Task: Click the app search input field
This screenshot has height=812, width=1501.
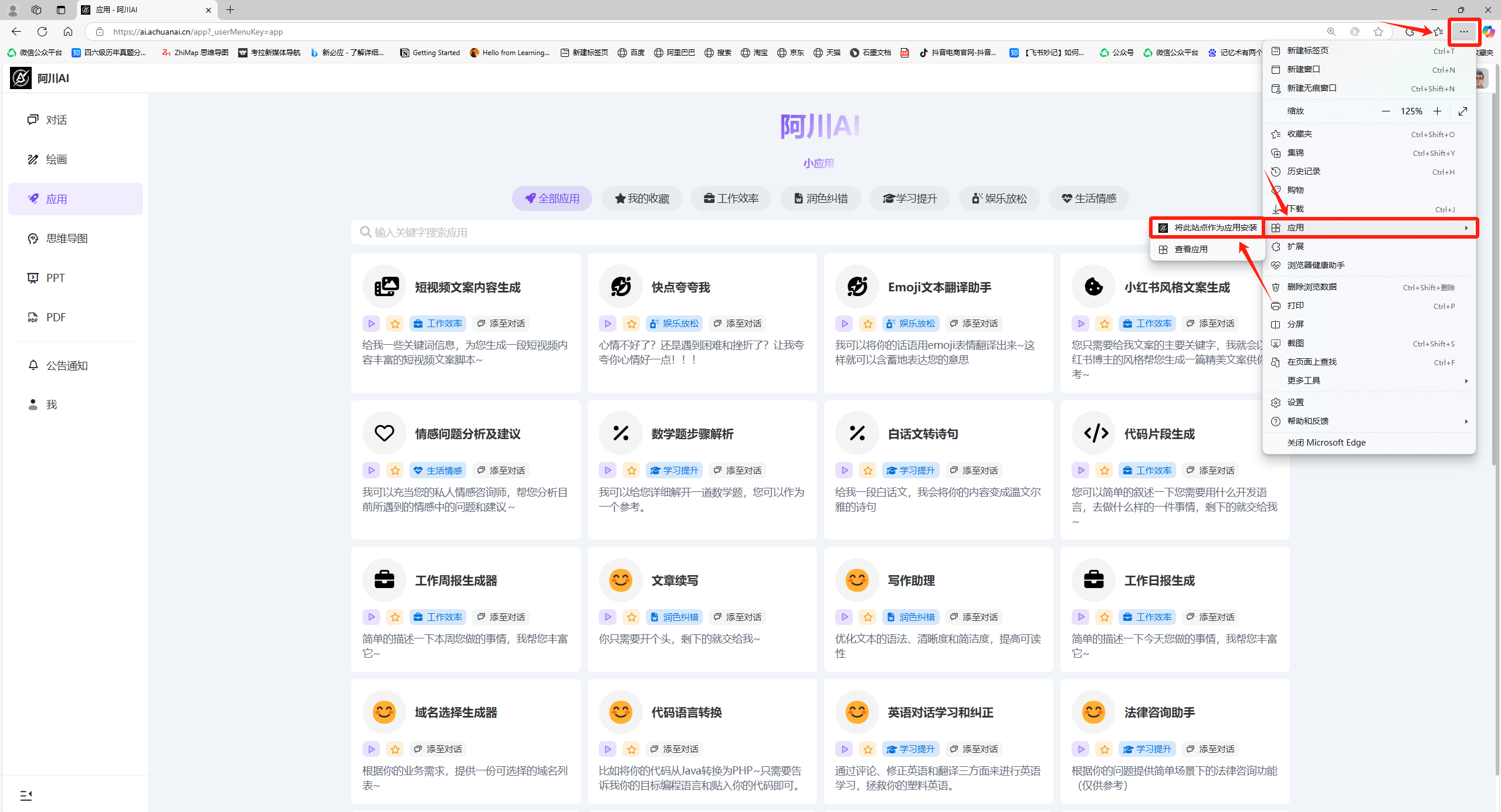Action: 750,232
